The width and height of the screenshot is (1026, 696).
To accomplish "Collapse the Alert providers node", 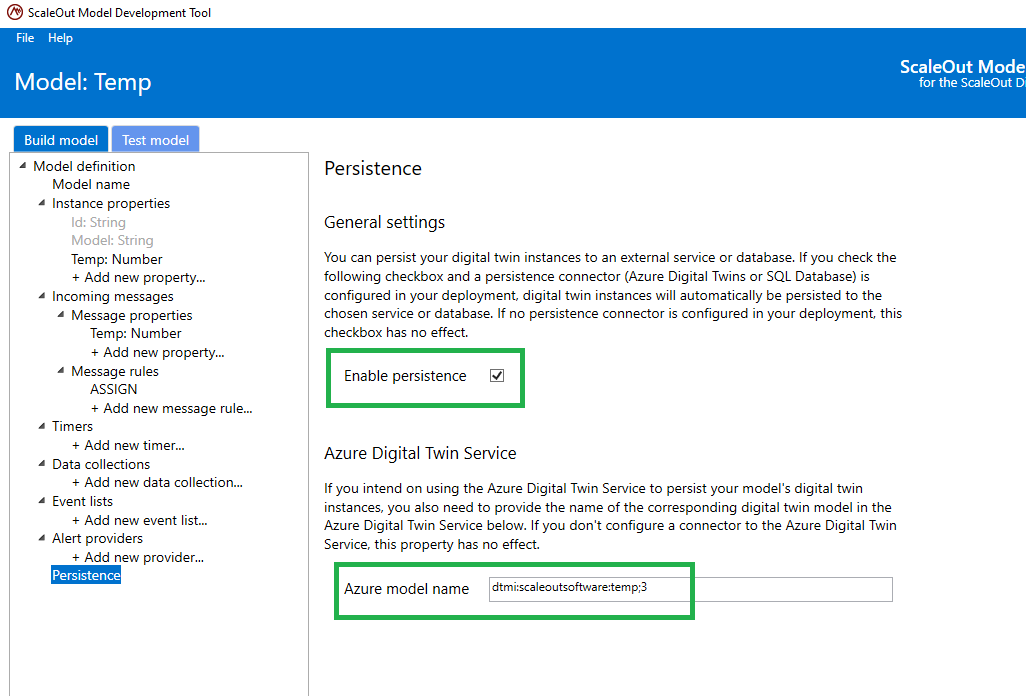I will (x=42, y=538).
